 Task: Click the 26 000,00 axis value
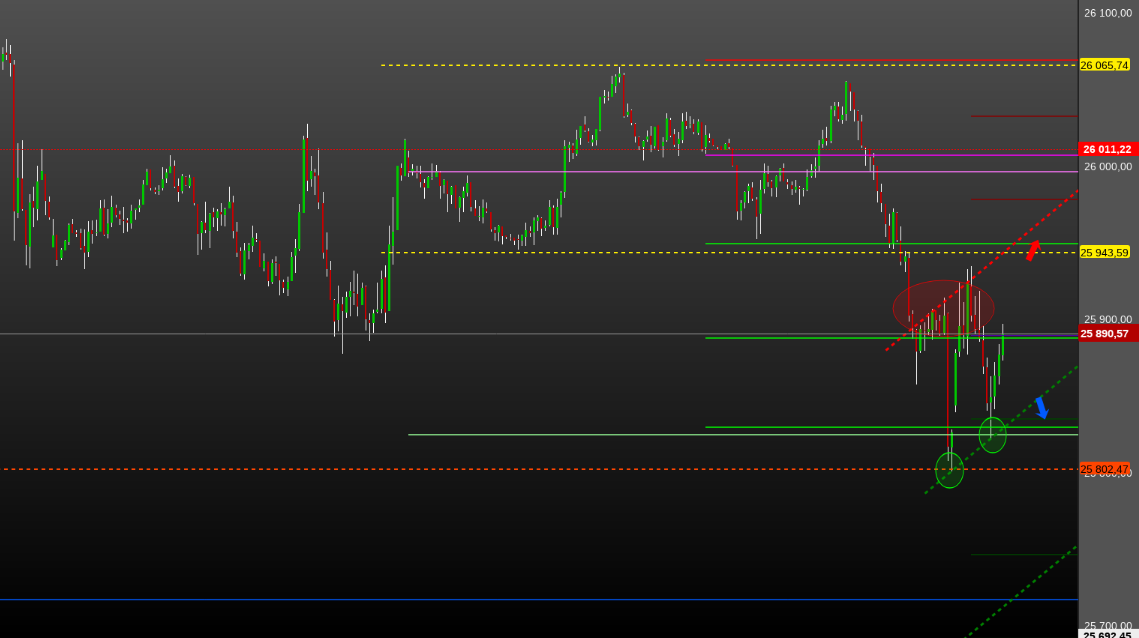(1108, 166)
